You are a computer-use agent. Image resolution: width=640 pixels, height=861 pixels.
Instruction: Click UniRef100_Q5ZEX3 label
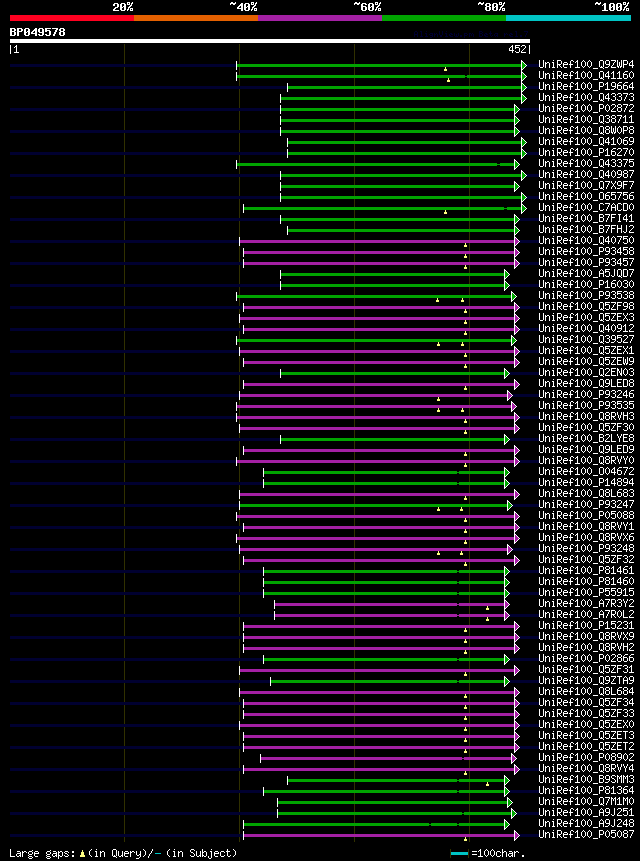pos(586,317)
